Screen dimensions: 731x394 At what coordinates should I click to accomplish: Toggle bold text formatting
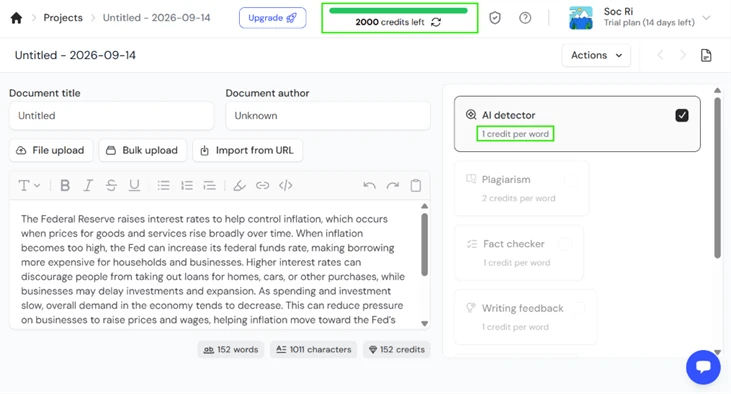pyautogui.click(x=65, y=186)
